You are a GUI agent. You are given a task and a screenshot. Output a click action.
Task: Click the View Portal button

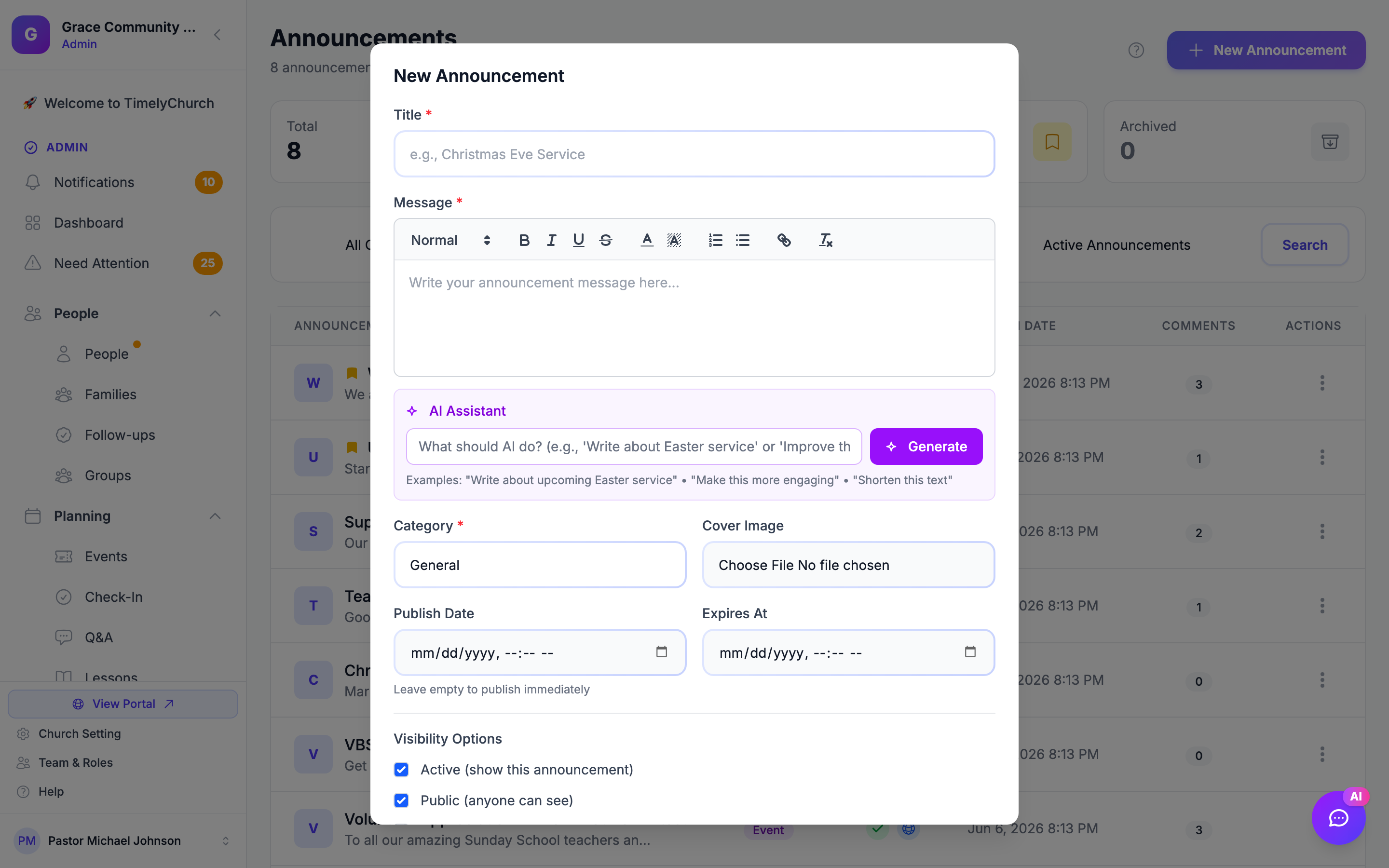(x=123, y=704)
